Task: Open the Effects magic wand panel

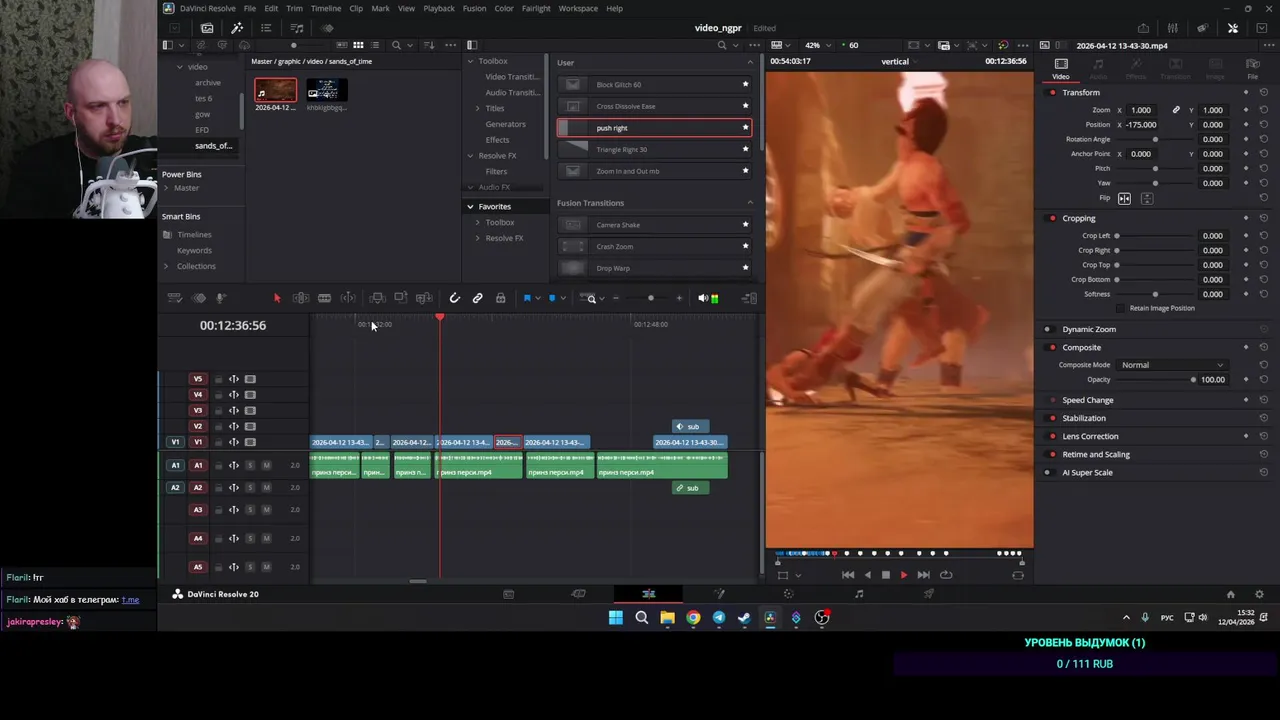Action: click(x=237, y=28)
